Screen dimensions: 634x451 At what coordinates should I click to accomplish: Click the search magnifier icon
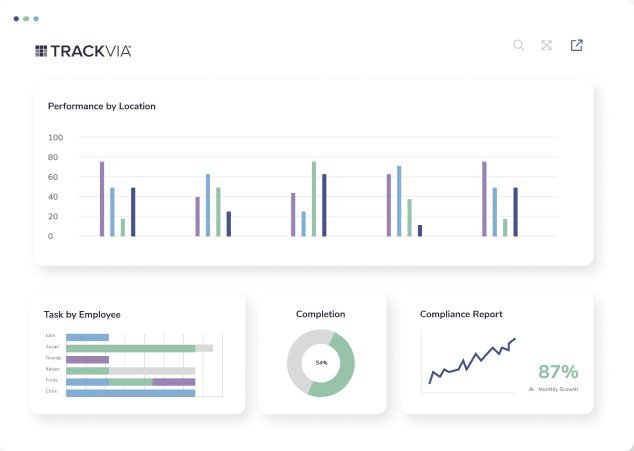coord(518,45)
